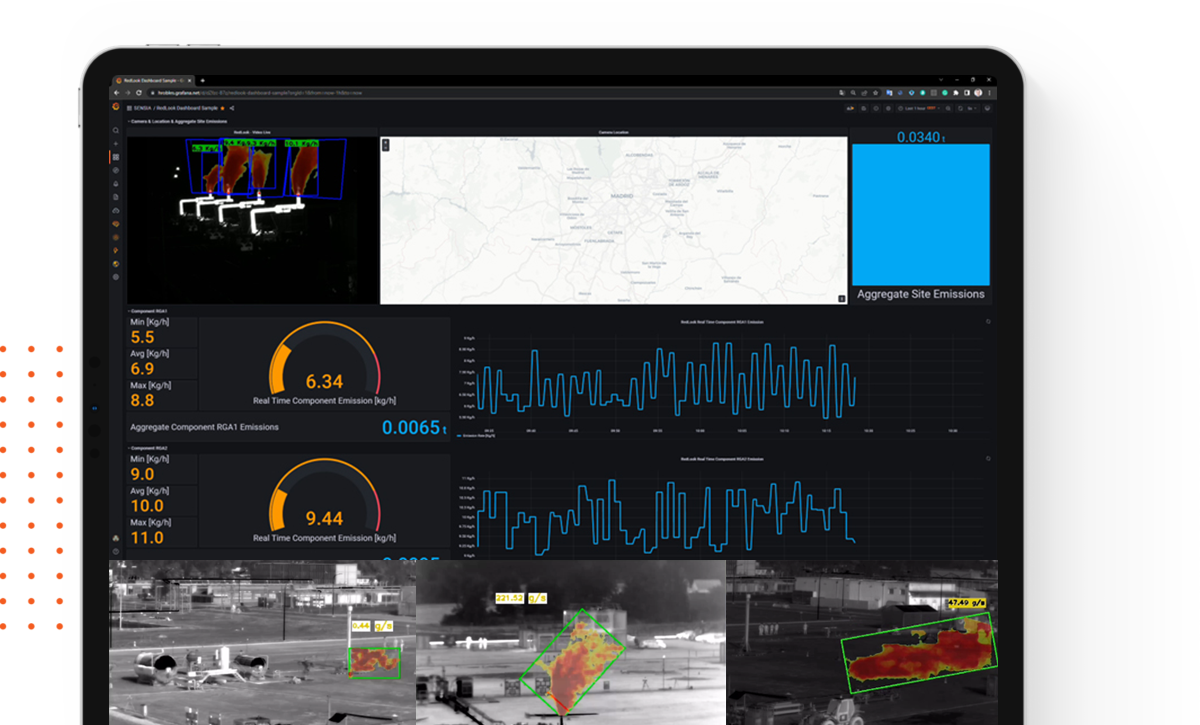Open the sidebar search magnifier

click(x=116, y=131)
